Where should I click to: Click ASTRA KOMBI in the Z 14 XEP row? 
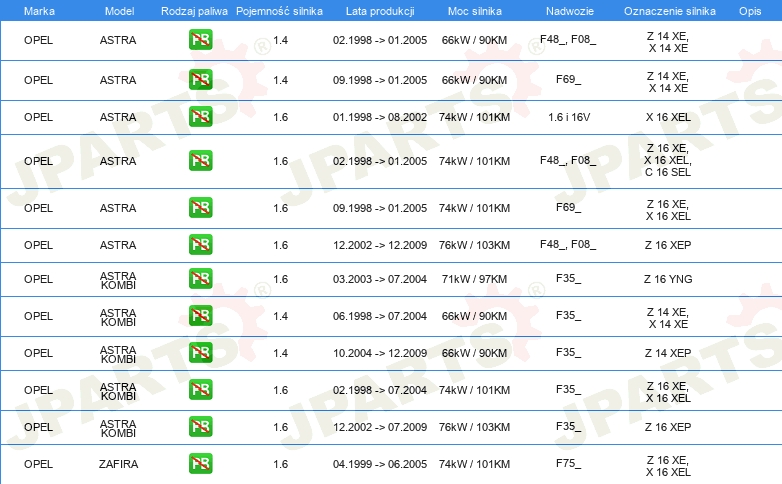pyautogui.click(x=118, y=354)
